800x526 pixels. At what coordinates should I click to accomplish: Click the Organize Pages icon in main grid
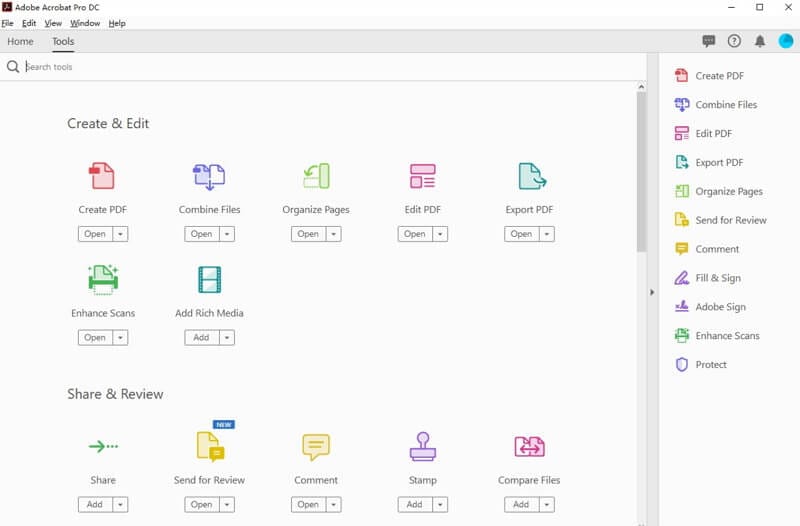point(316,176)
